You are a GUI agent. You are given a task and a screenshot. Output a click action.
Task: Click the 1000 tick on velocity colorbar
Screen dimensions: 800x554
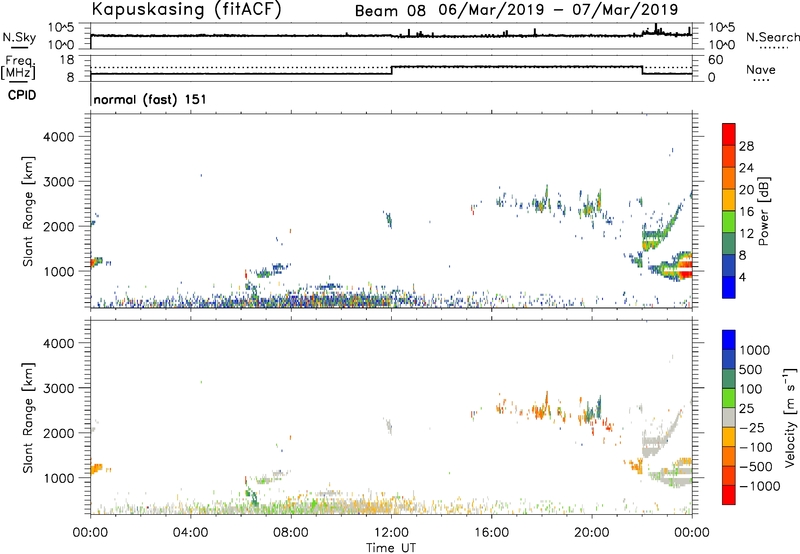coord(754,350)
